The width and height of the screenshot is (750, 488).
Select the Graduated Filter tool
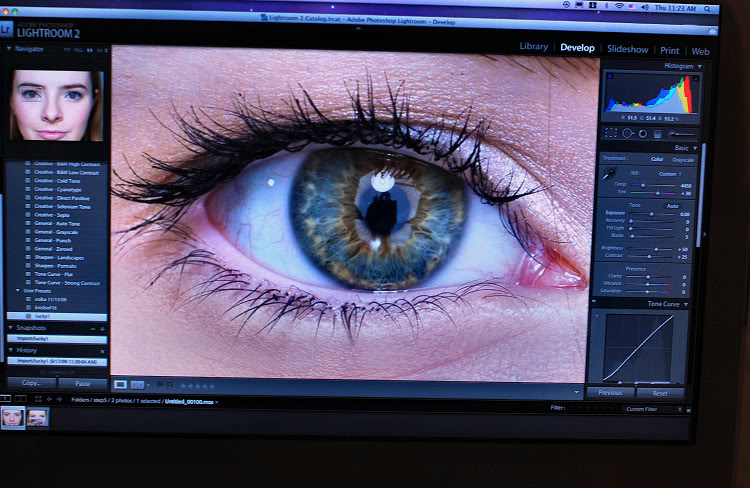point(658,134)
